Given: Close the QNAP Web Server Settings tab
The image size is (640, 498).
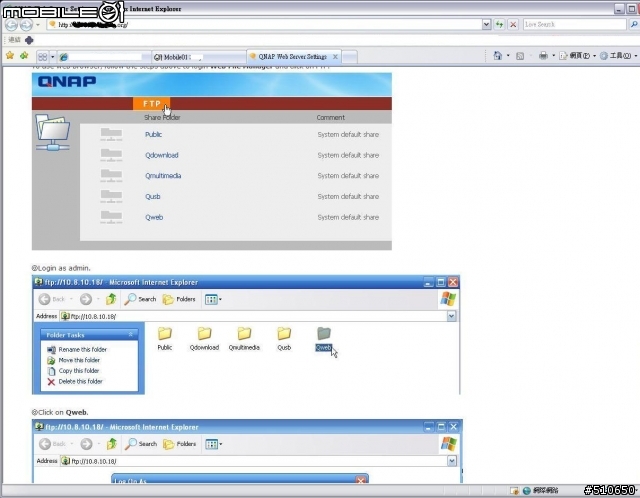Looking at the screenshot, I should pos(335,57).
